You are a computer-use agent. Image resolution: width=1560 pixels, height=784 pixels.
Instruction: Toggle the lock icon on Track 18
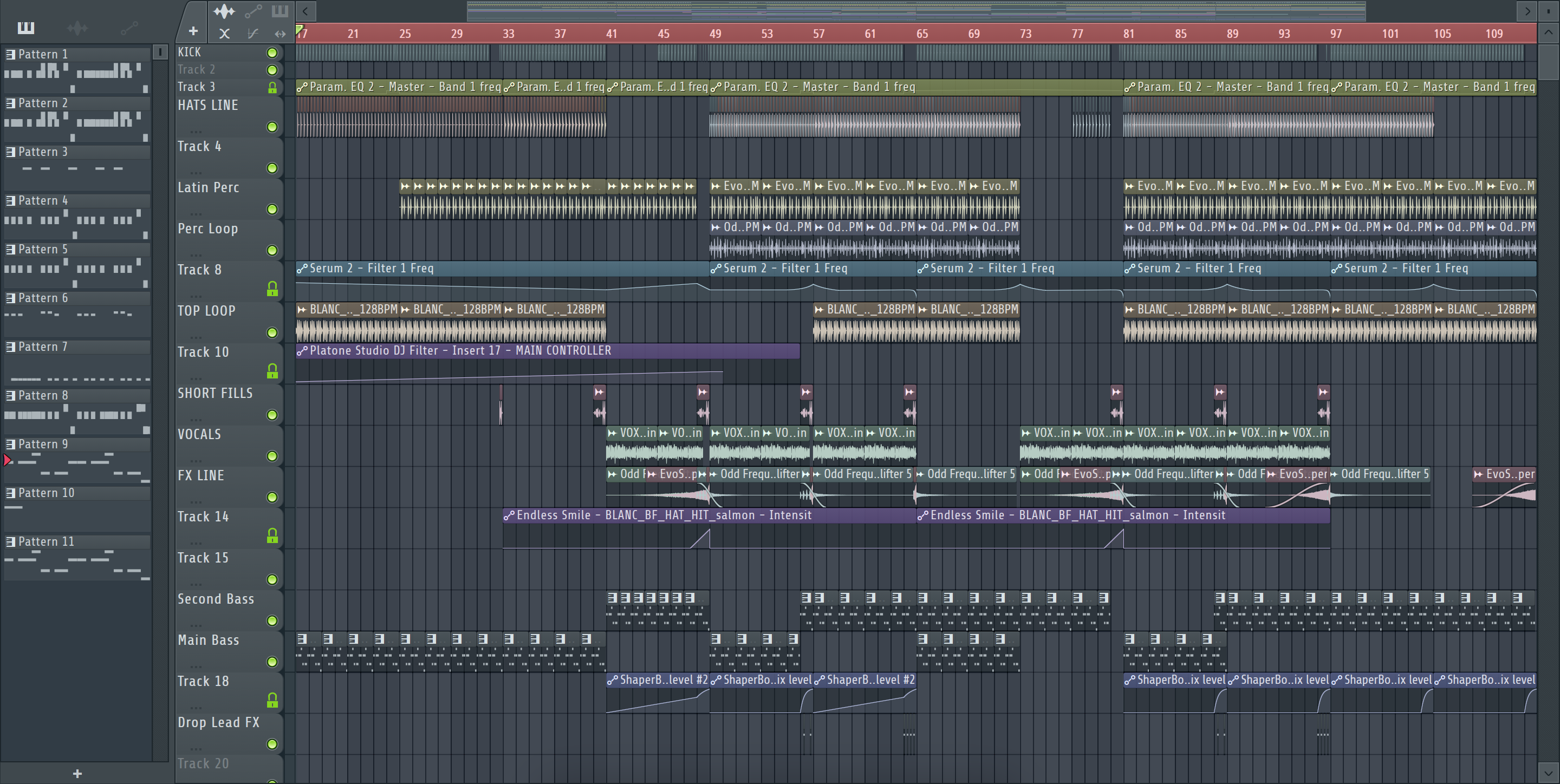click(272, 701)
